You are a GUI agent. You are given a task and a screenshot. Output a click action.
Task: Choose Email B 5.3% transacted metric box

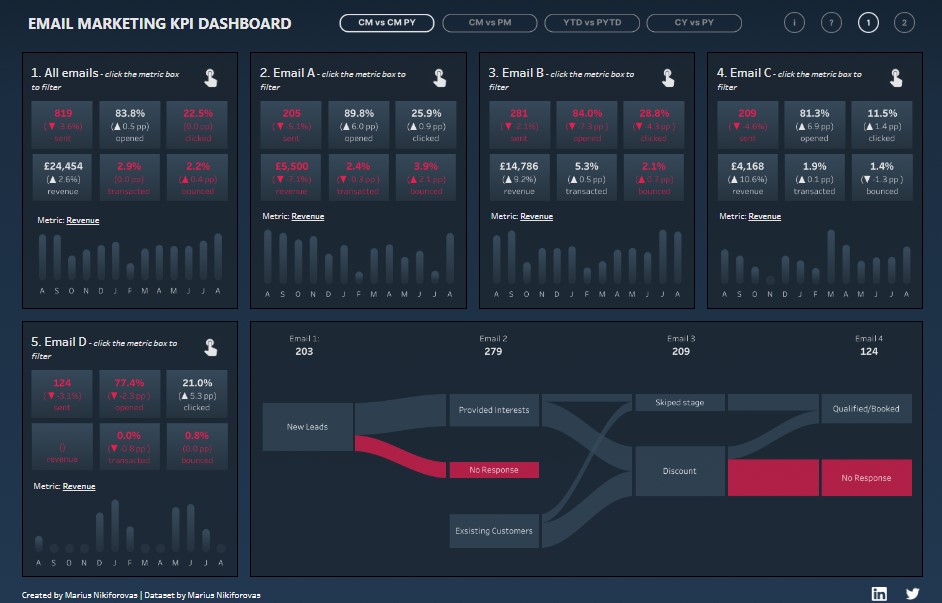point(587,178)
